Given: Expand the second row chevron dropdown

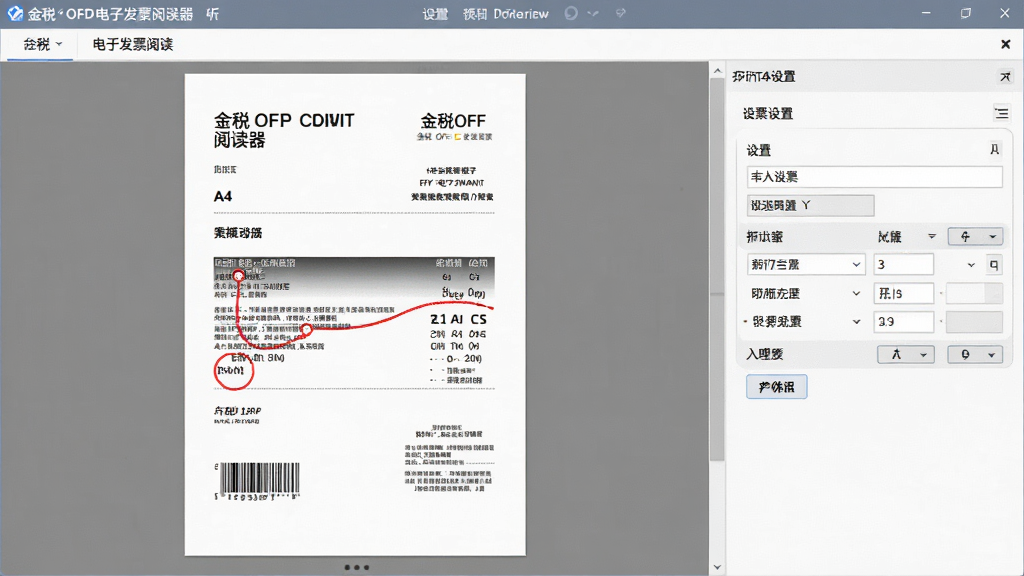Looking at the screenshot, I should (856, 294).
